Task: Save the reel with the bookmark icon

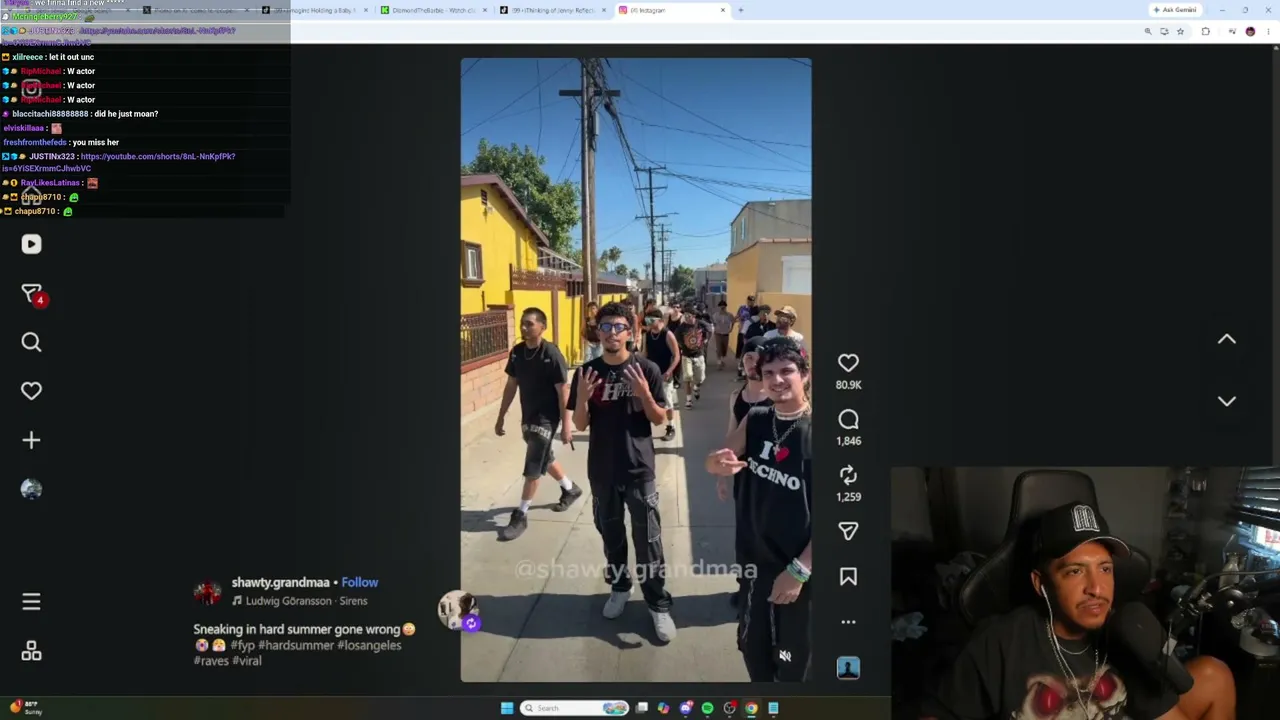Action: point(848,577)
